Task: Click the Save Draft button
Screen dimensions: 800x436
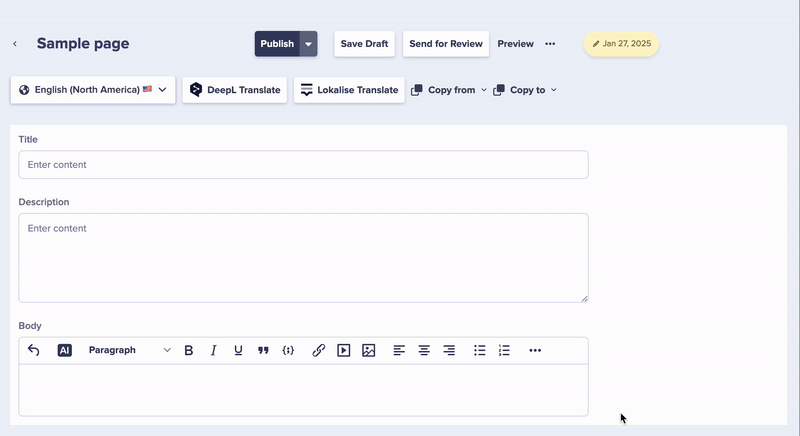Action: [364, 44]
